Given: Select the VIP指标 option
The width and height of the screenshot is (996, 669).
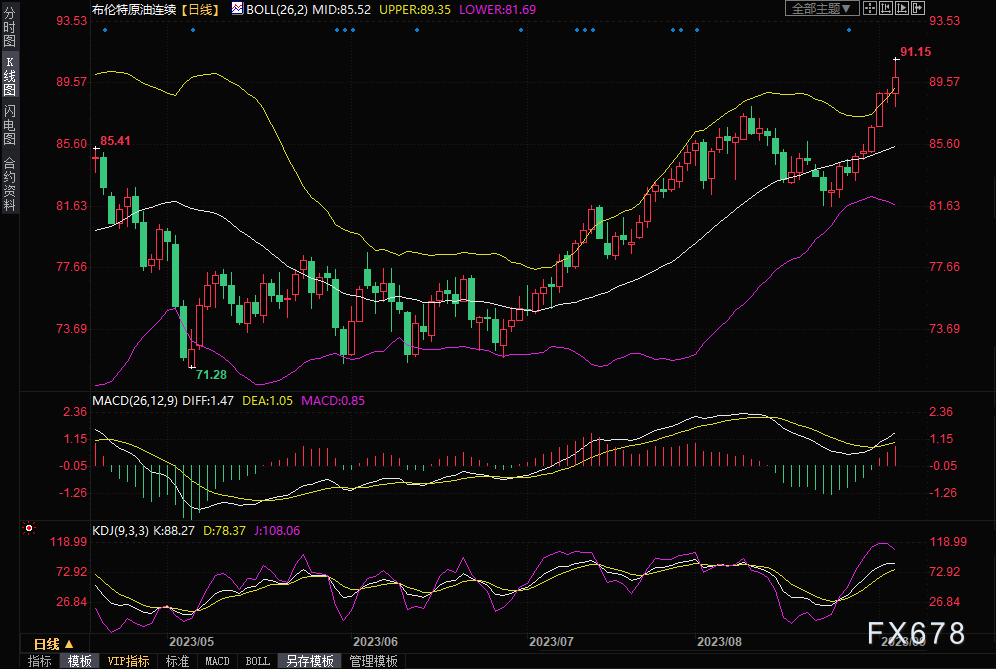Looking at the screenshot, I should click(x=128, y=661).
